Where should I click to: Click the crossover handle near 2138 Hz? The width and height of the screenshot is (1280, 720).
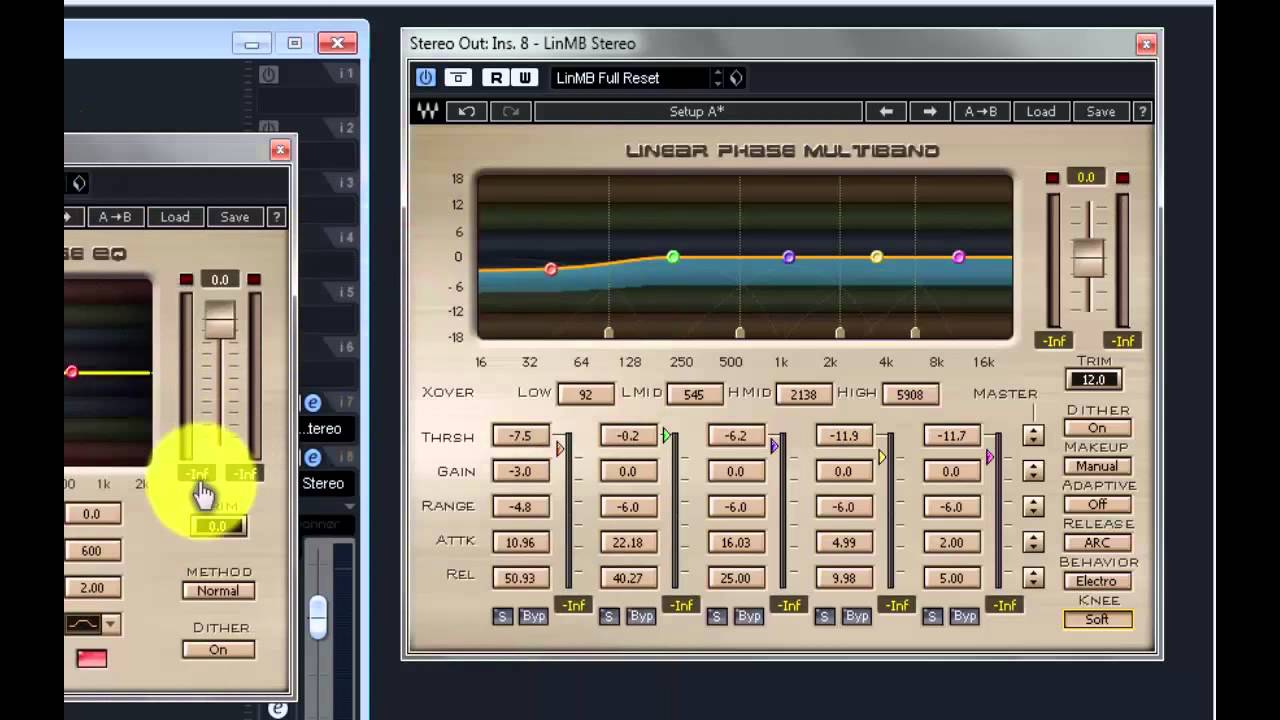pos(840,332)
